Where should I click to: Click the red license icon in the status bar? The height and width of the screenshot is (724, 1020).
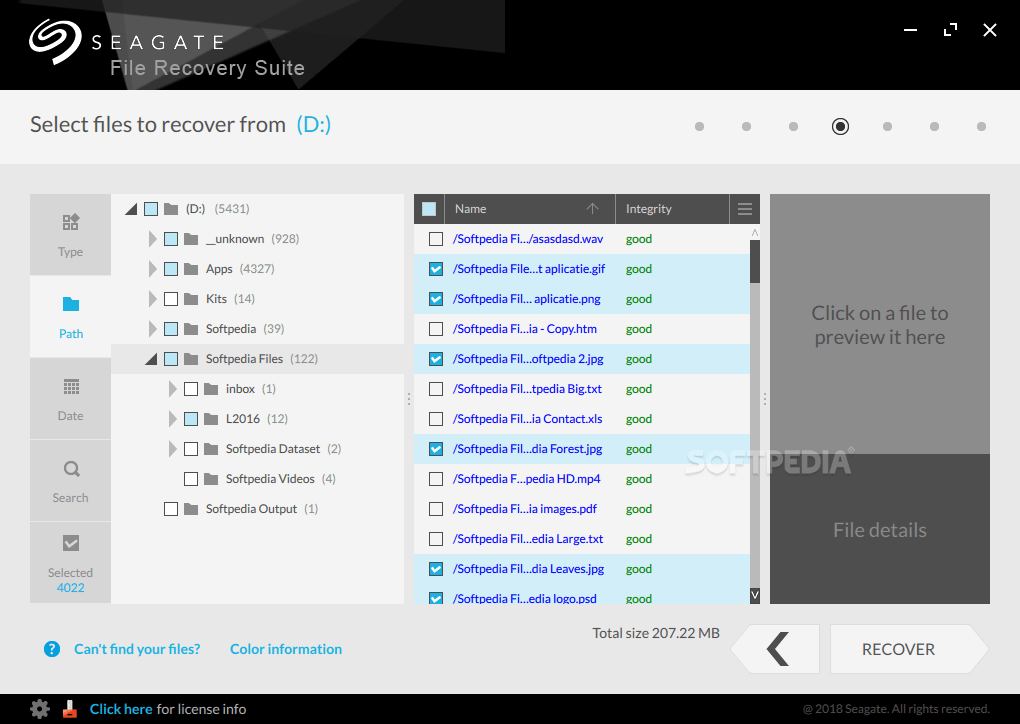point(69,708)
